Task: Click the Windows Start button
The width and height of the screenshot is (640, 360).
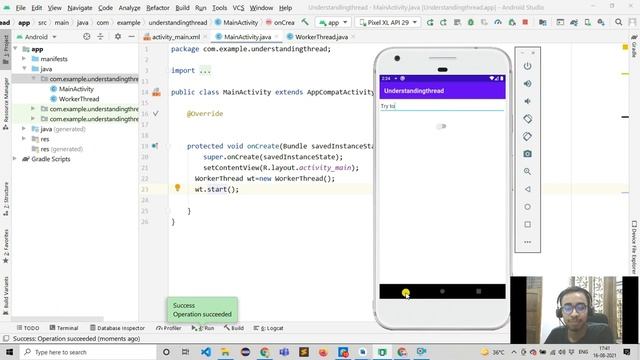Action: click(9, 352)
